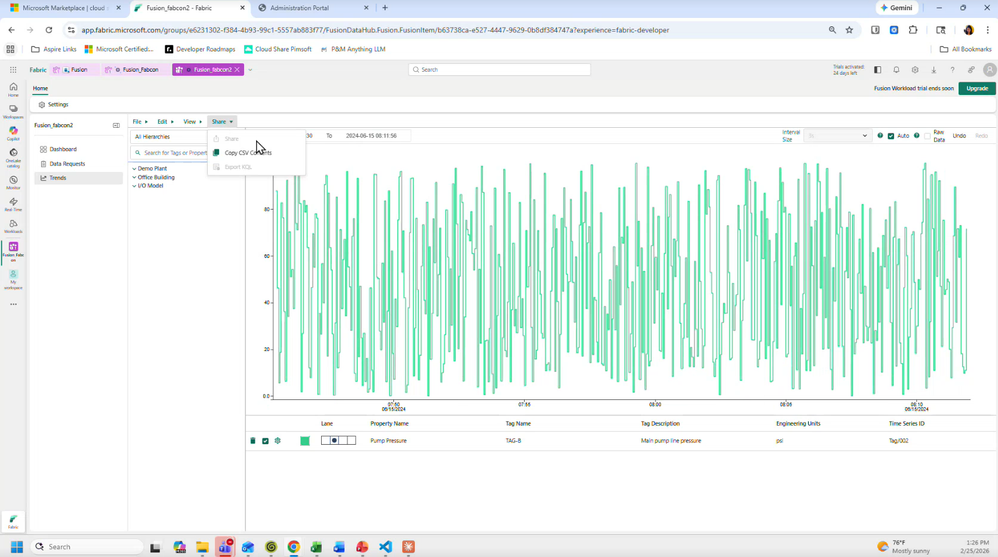998x557 pixels.
Task: Open the View menu
Action: pos(192,122)
